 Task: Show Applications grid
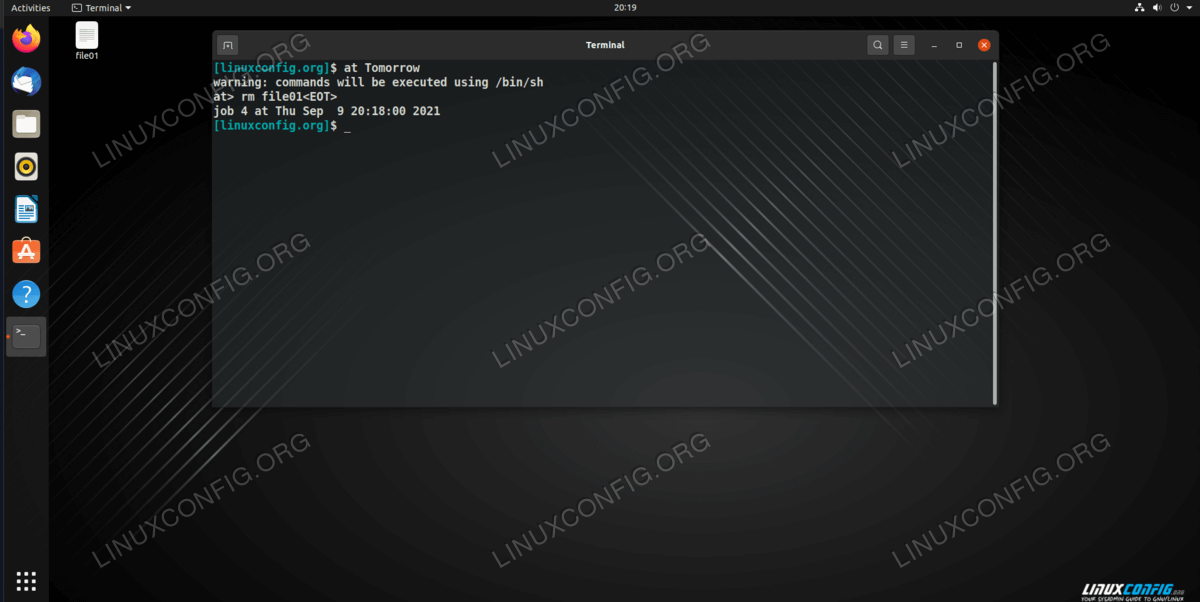(x=26, y=580)
